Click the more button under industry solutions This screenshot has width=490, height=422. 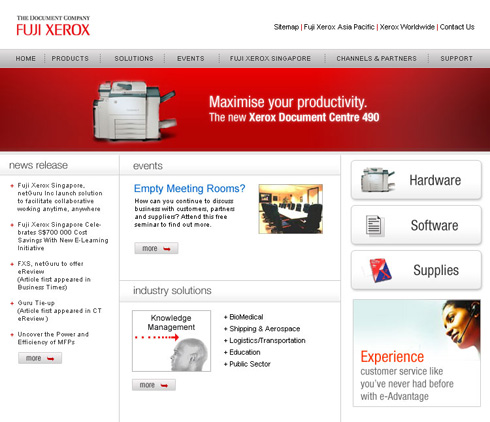tap(154, 385)
